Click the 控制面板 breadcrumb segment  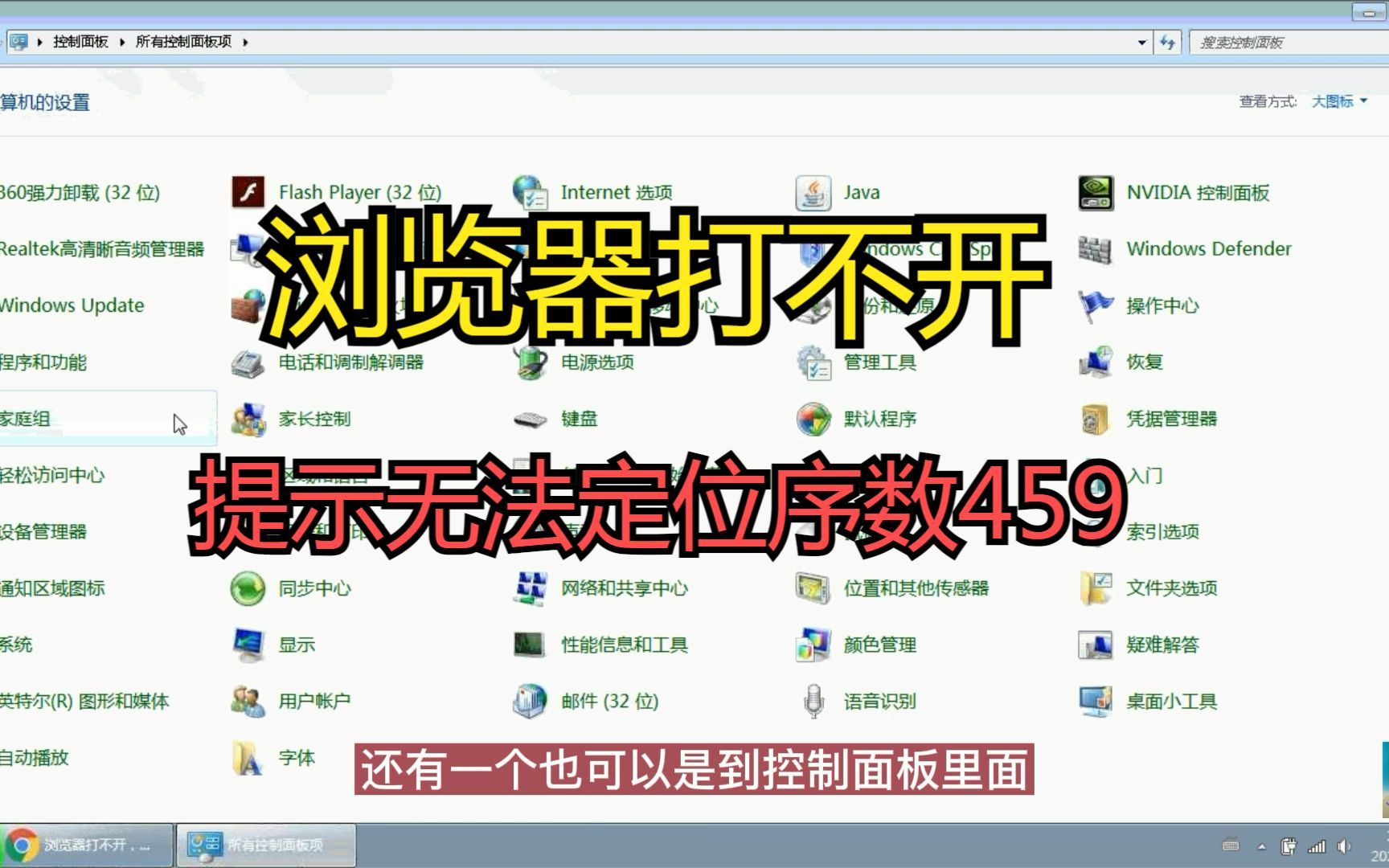[80, 42]
